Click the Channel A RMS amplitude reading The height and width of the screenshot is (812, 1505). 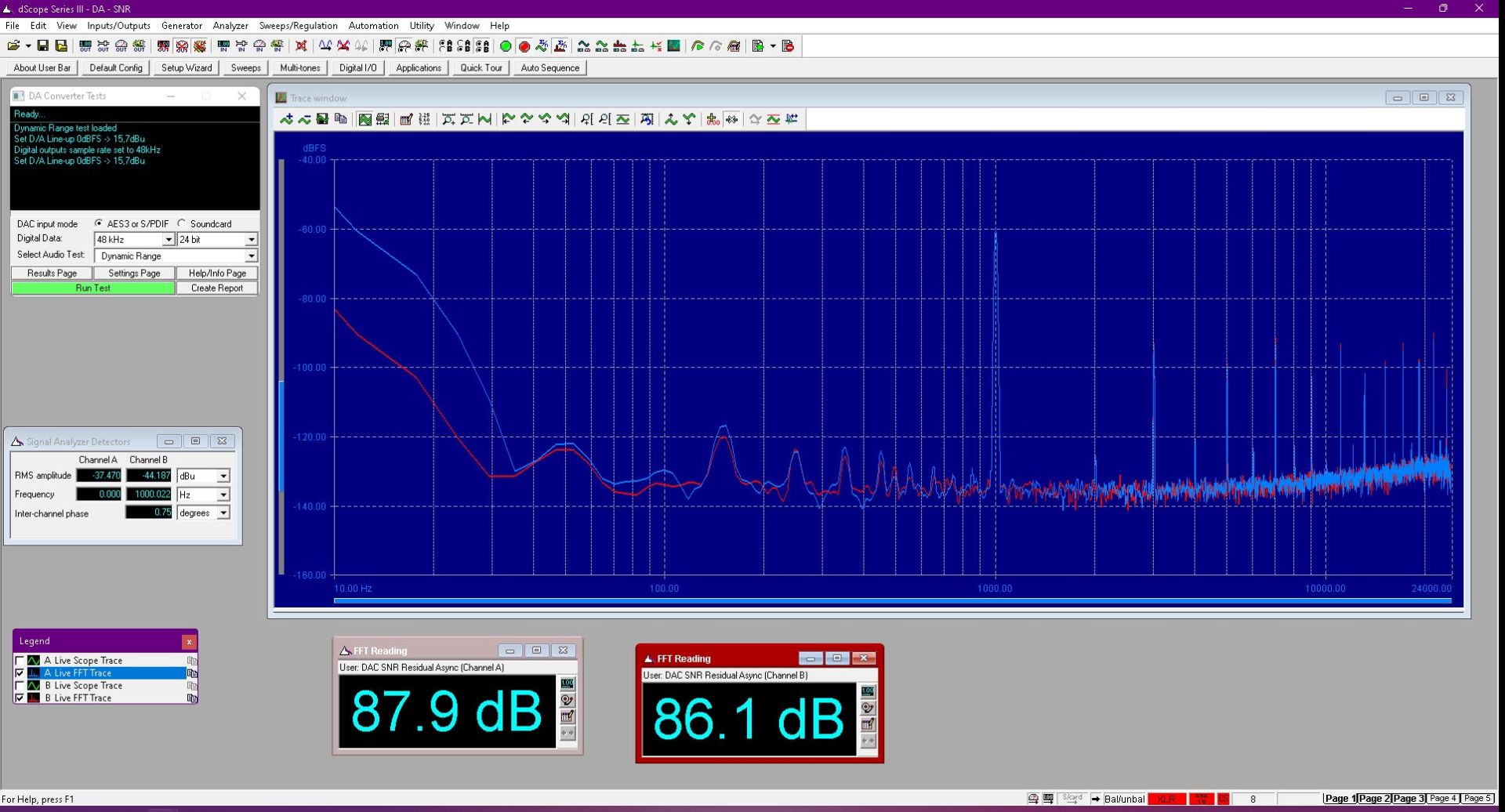pyautogui.click(x=99, y=476)
